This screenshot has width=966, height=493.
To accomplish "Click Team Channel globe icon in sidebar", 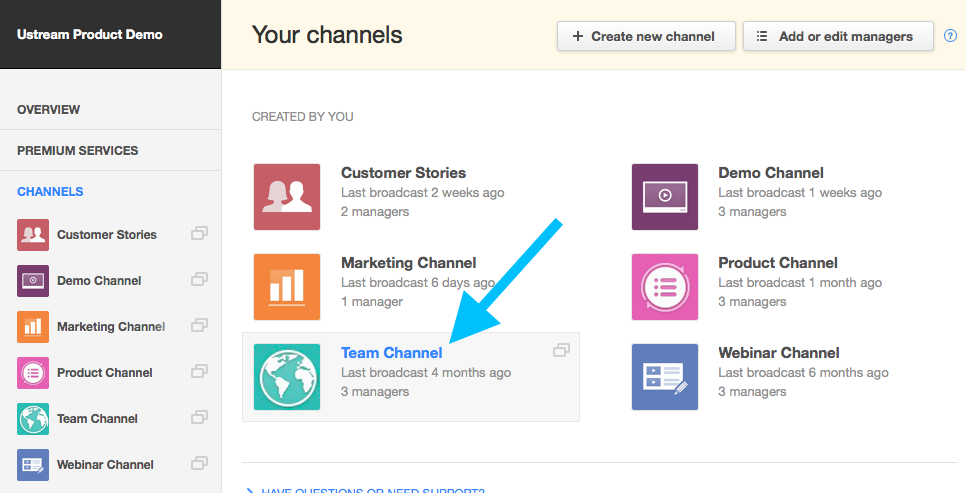I will point(33,419).
